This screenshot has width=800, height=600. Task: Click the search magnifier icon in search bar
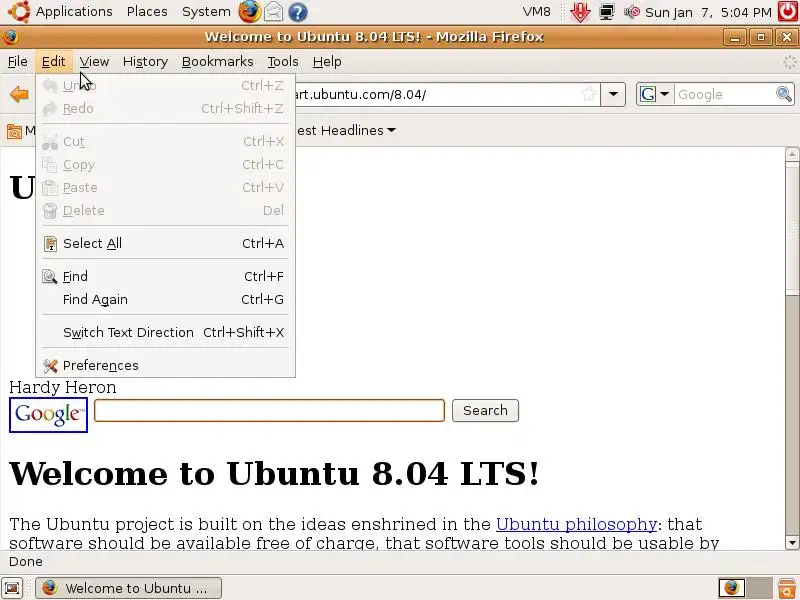click(x=784, y=94)
